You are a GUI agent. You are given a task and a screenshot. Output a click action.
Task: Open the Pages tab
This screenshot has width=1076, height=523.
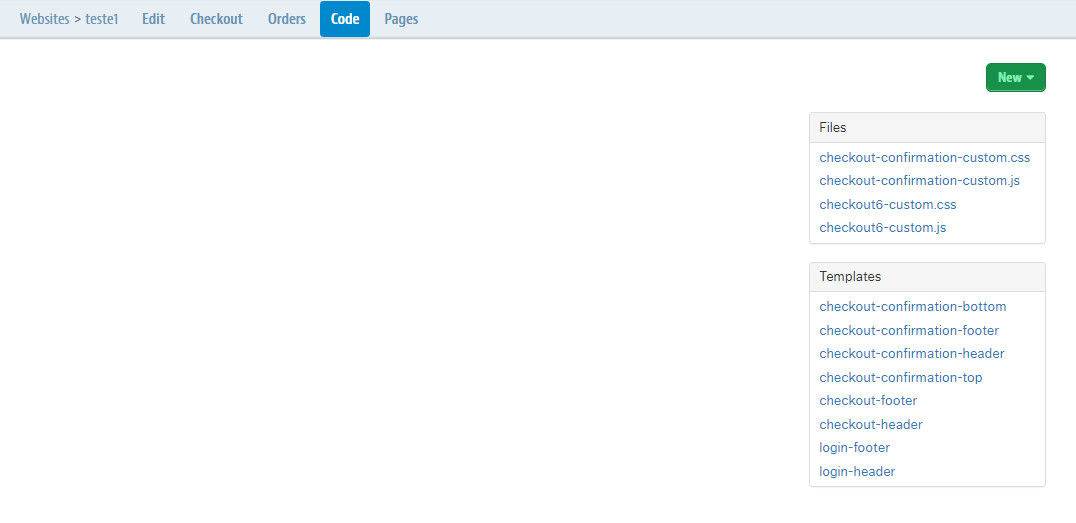tap(401, 19)
